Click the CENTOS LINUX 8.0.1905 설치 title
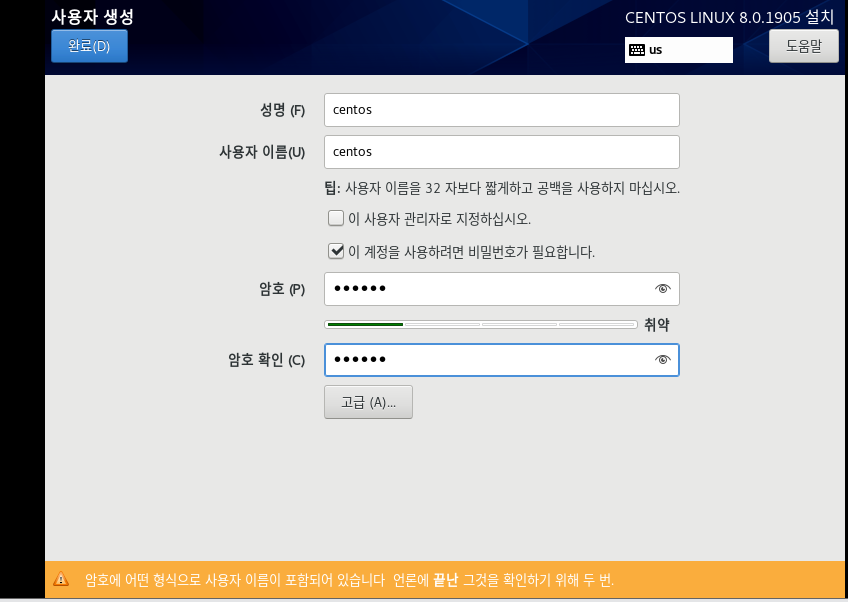The width and height of the screenshot is (848, 602). pyautogui.click(x=730, y=17)
